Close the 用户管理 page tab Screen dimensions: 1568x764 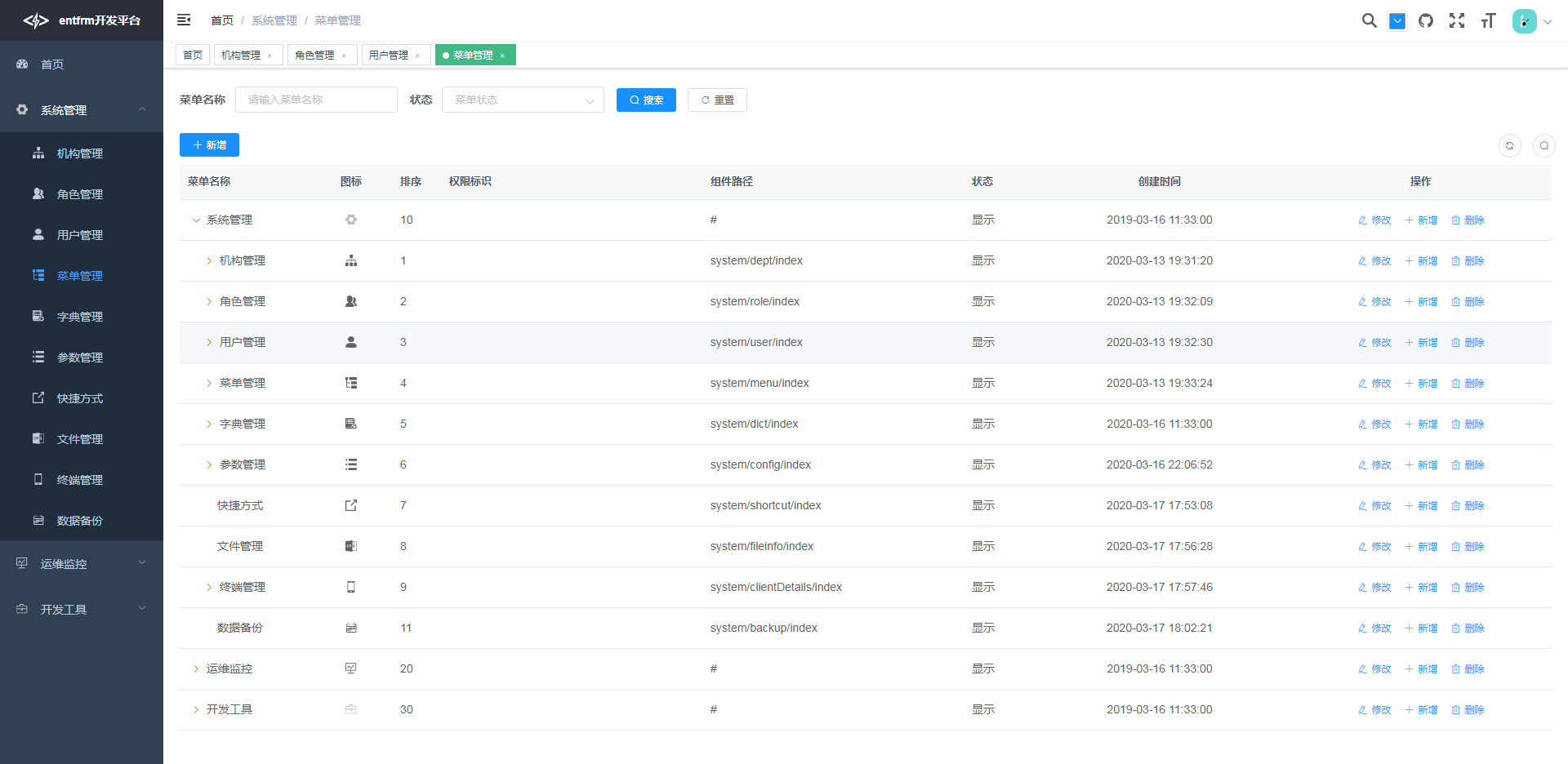pos(417,56)
